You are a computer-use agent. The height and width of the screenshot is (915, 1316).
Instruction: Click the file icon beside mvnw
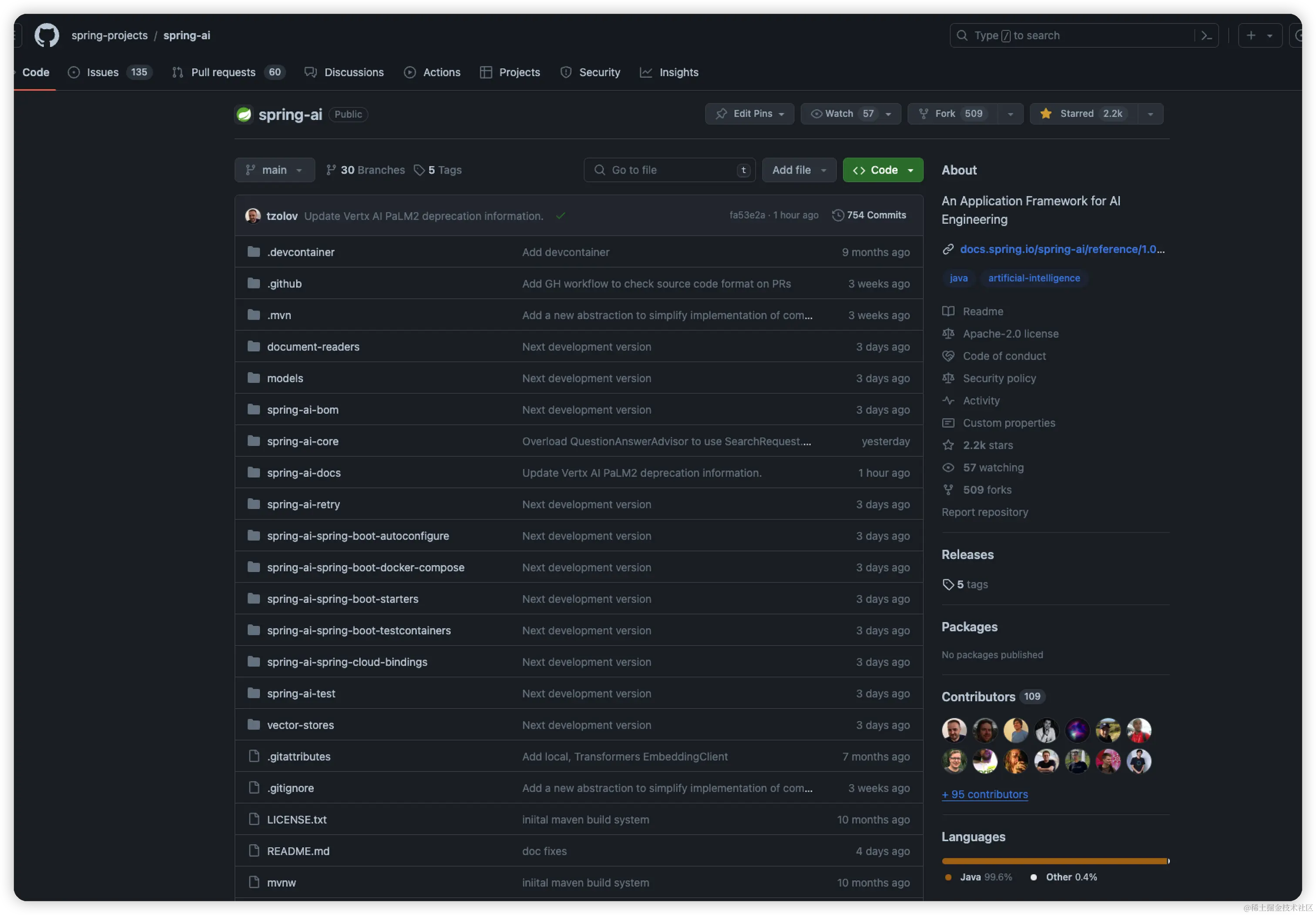click(254, 882)
